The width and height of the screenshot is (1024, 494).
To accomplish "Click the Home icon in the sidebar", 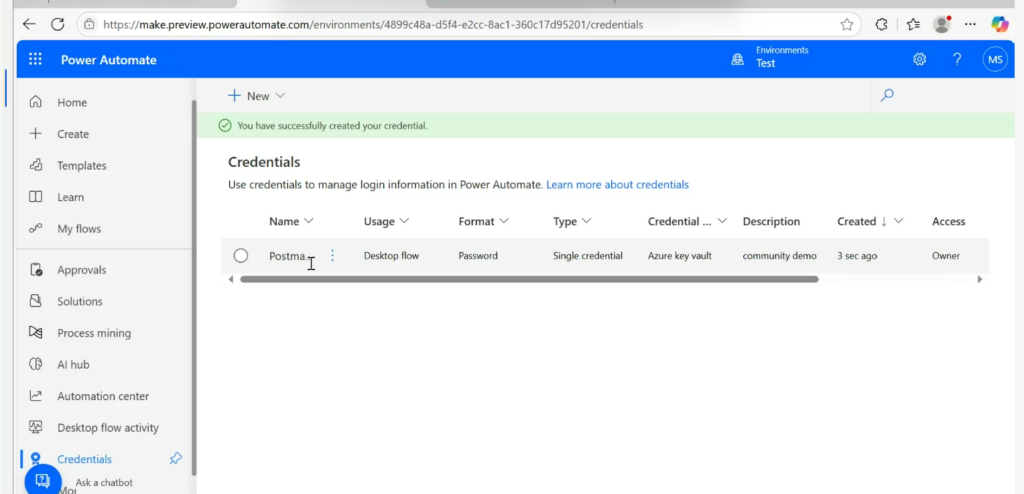I will [x=36, y=102].
